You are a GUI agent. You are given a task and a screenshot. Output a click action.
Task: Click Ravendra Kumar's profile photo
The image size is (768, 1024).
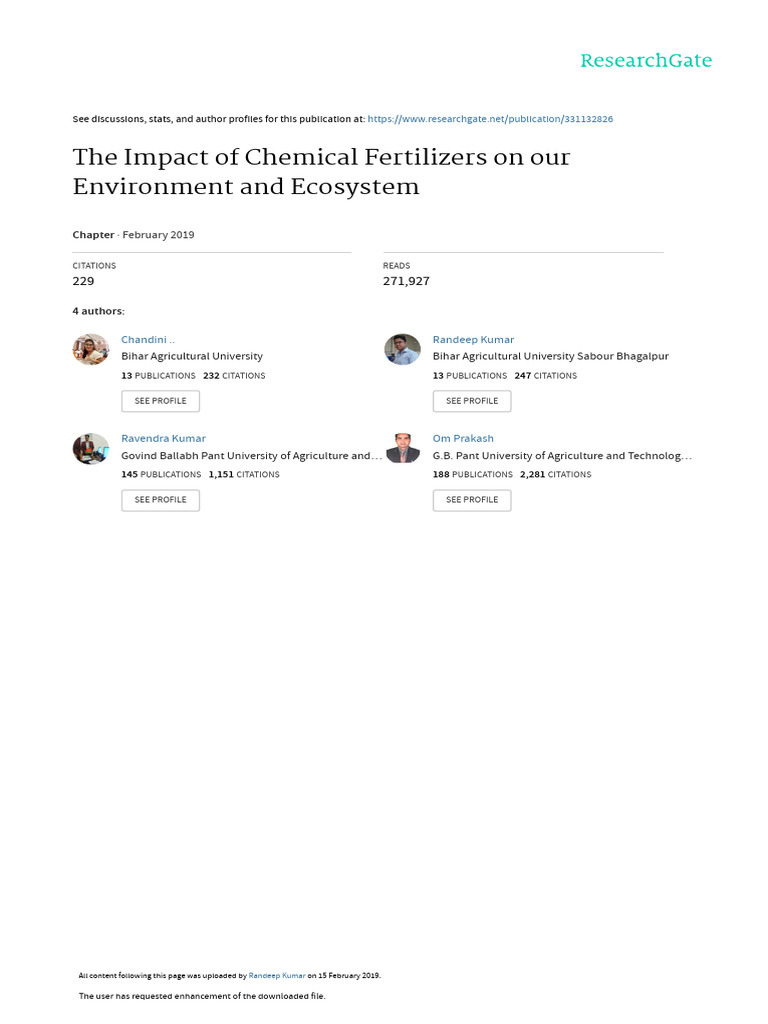[x=91, y=448]
